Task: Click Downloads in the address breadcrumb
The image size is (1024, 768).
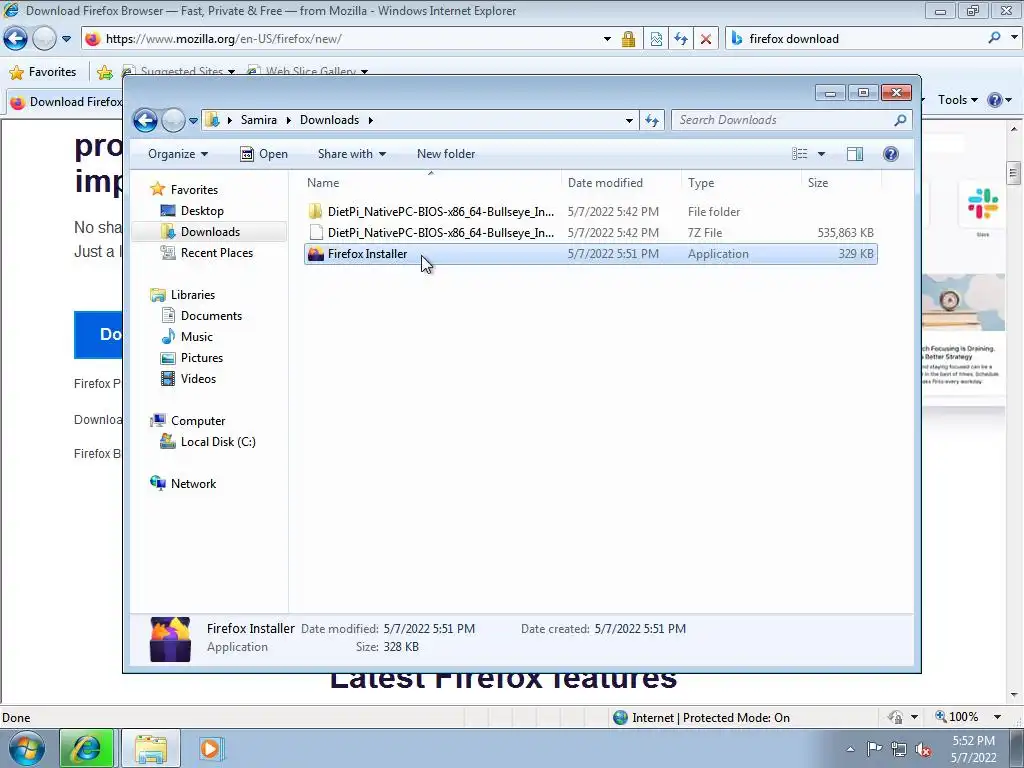Action: pyautogui.click(x=329, y=120)
